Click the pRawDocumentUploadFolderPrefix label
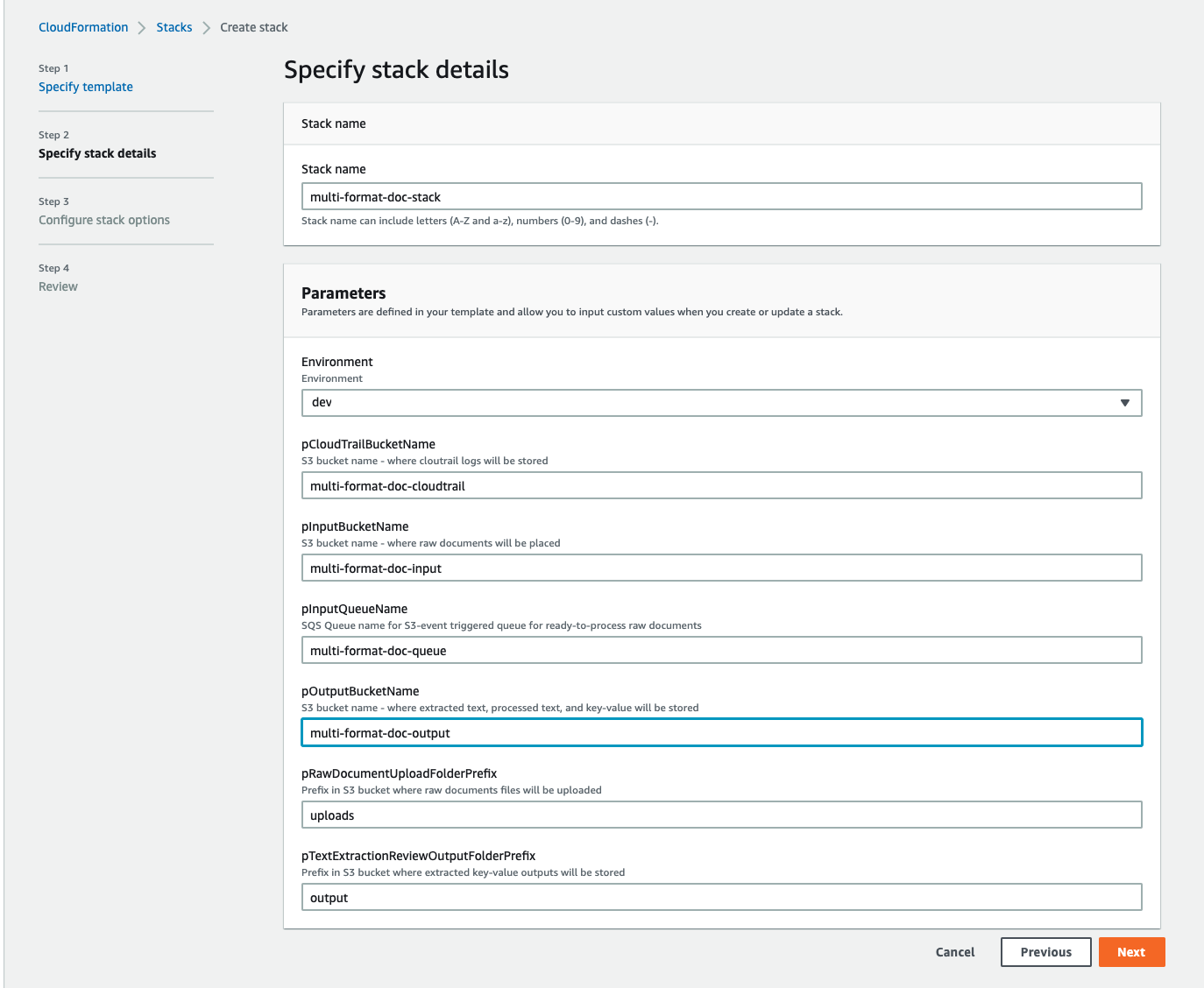1204x988 pixels. (x=399, y=773)
